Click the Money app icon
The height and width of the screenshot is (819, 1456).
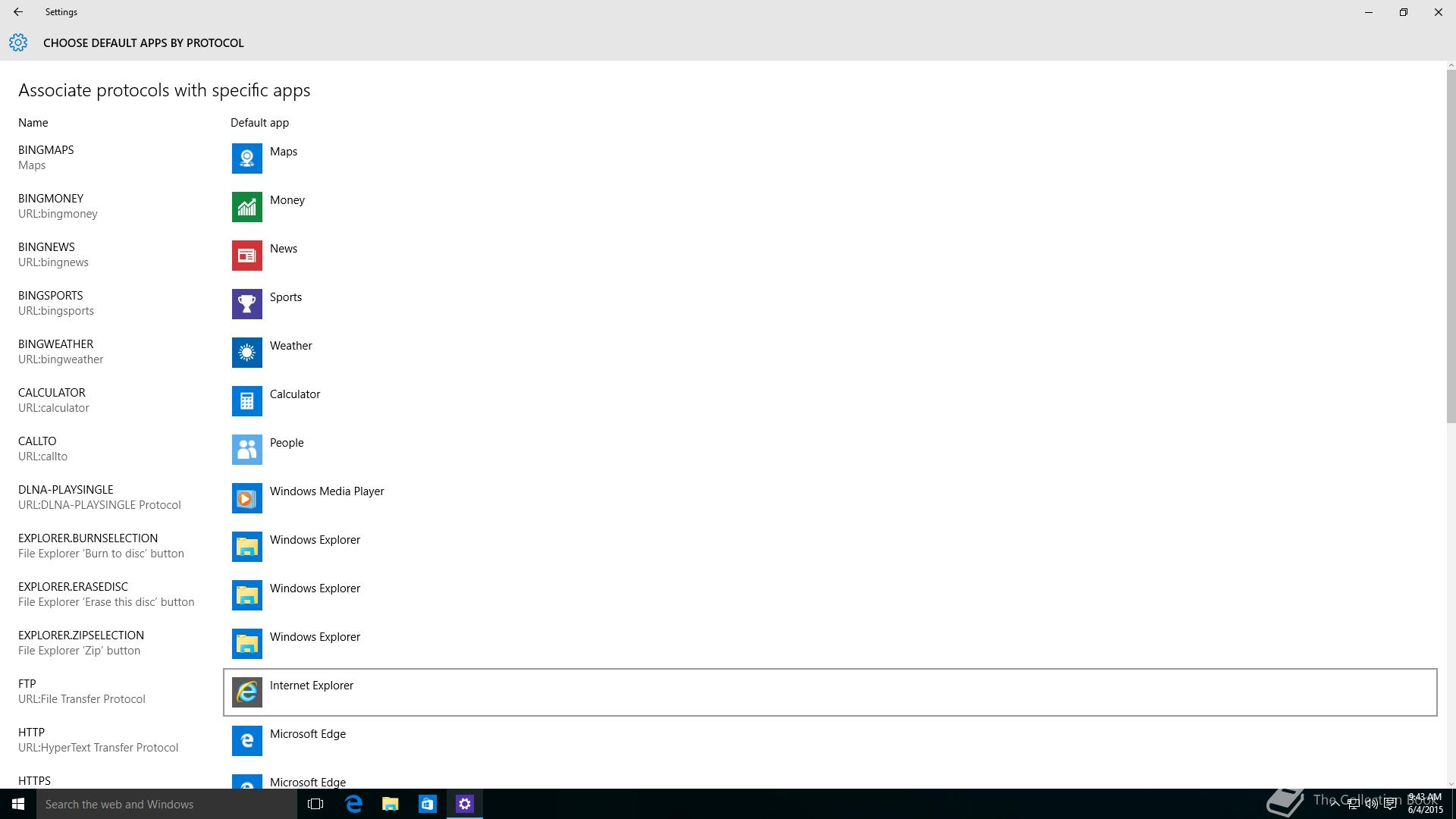pos(246,207)
